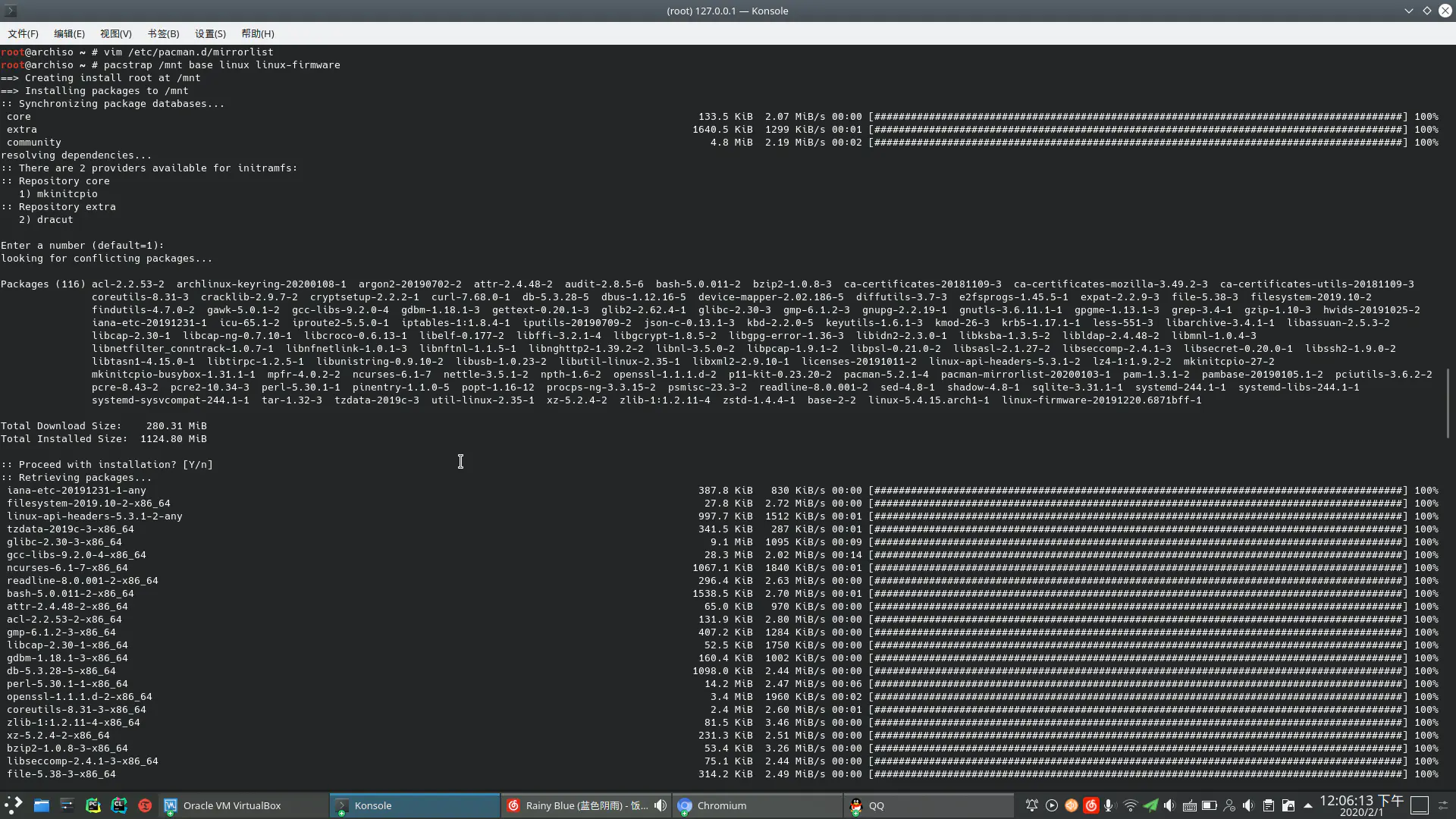Open the 文件(F) file menu
Image resolution: width=1456 pixels, height=819 pixels.
point(23,33)
